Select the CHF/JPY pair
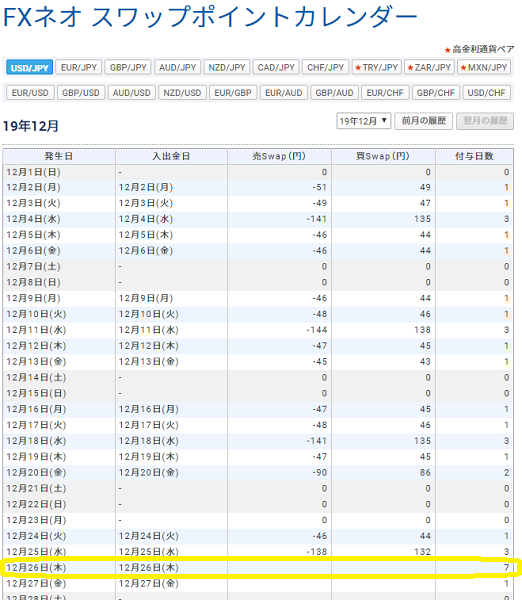The image size is (522, 600). 326,68
